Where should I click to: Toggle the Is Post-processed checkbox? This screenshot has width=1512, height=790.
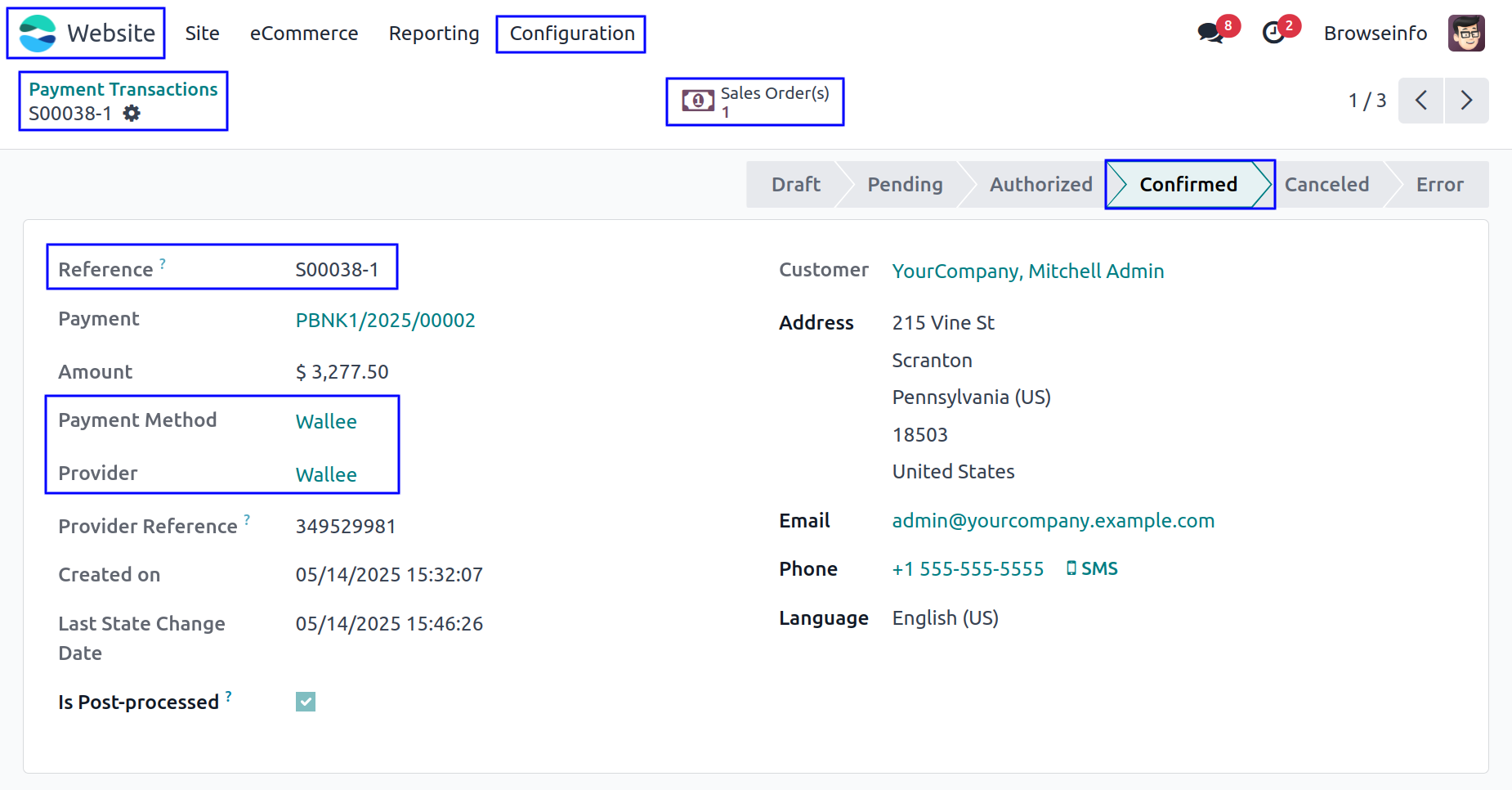pyautogui.click(x=306, y=702)
